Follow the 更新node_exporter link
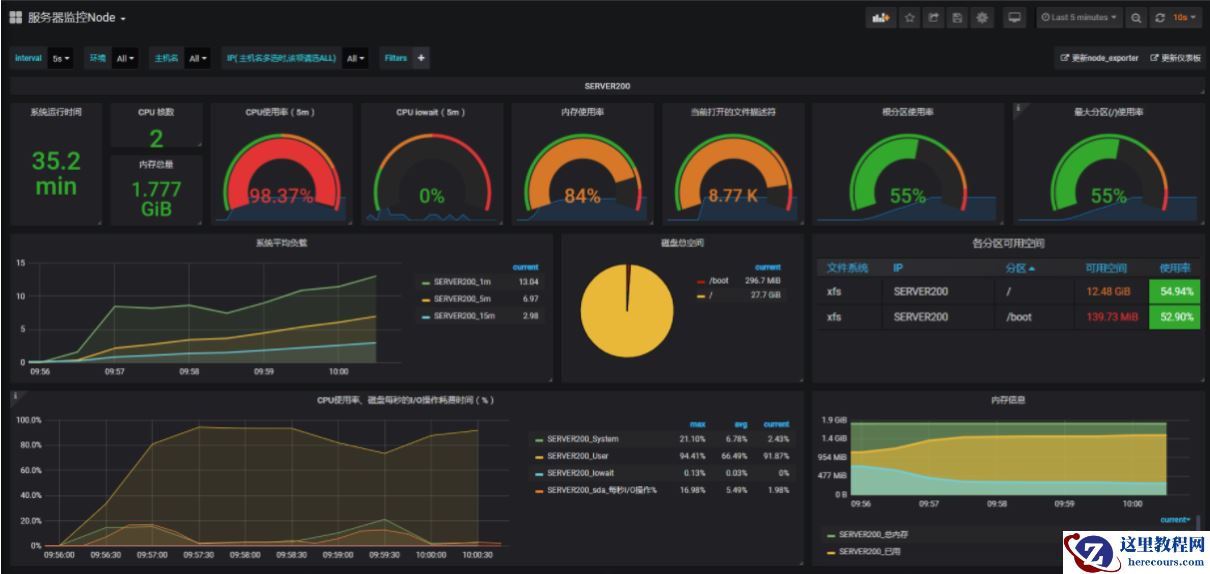 1099,58
